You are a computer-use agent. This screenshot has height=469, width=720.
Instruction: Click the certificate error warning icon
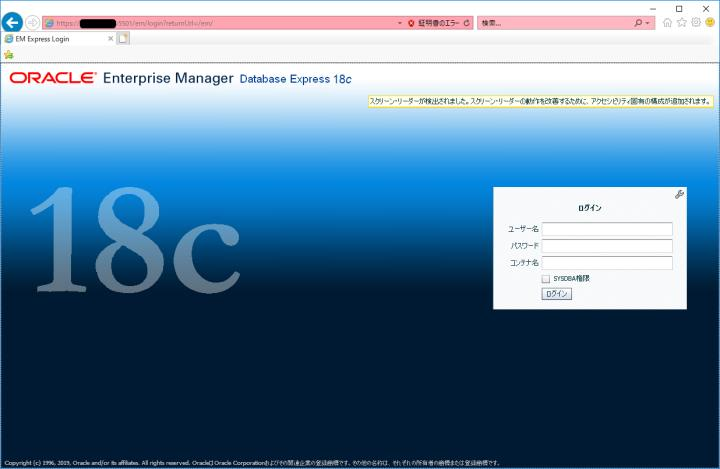pos(411,23)
